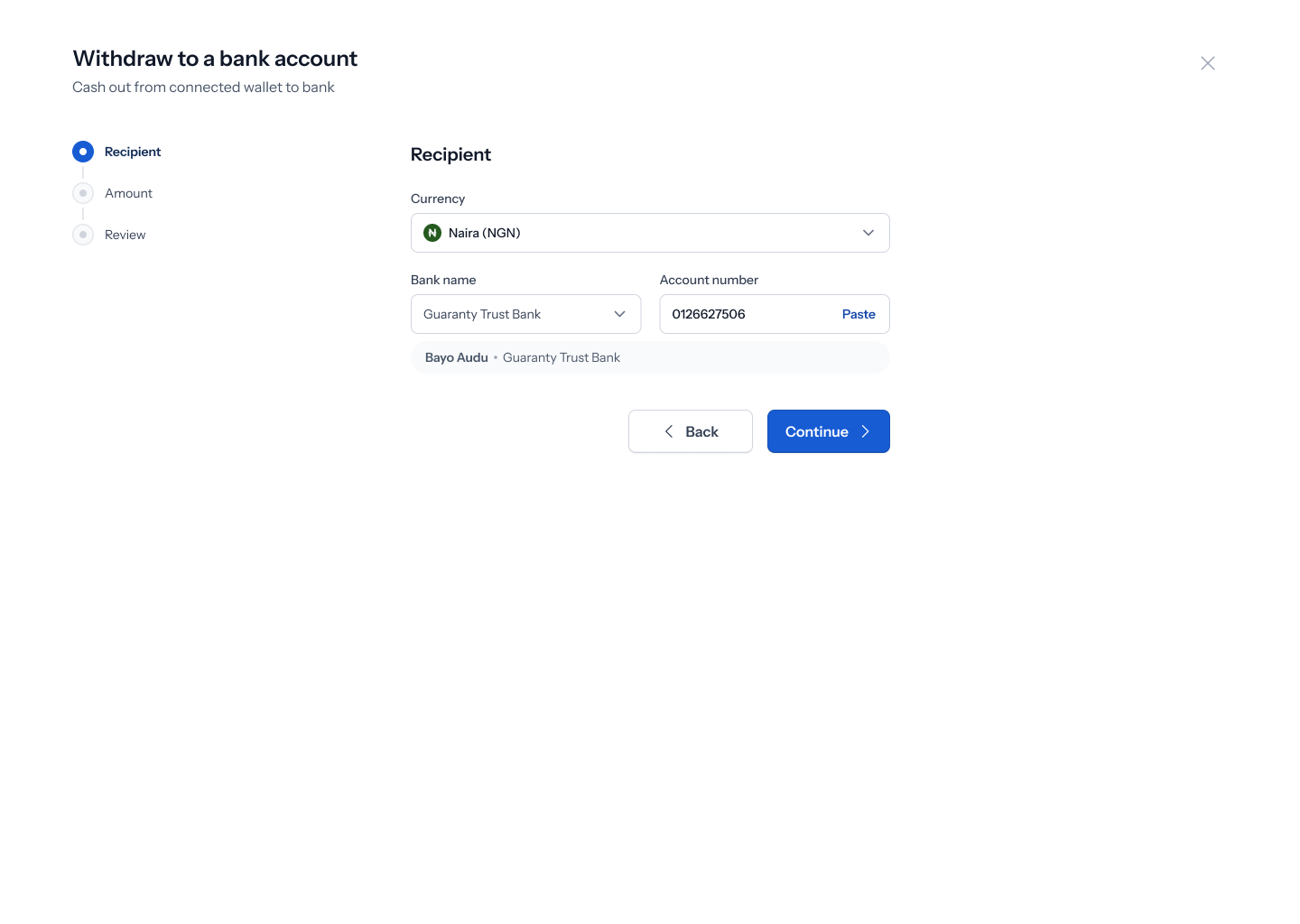Click the Bayo Audu account name text

tap(457, 357)
